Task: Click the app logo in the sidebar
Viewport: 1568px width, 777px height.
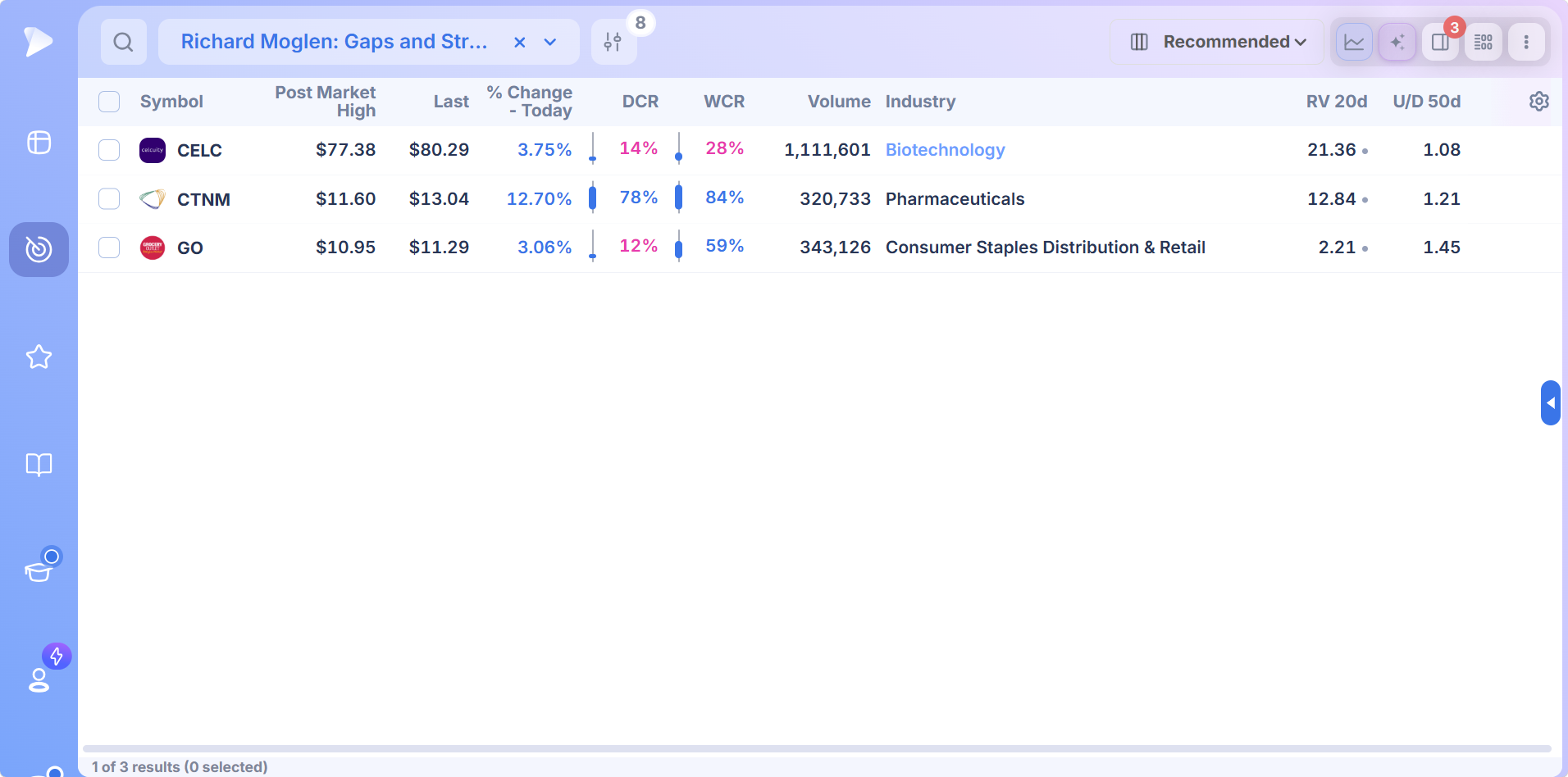Action: click(38, 41)
